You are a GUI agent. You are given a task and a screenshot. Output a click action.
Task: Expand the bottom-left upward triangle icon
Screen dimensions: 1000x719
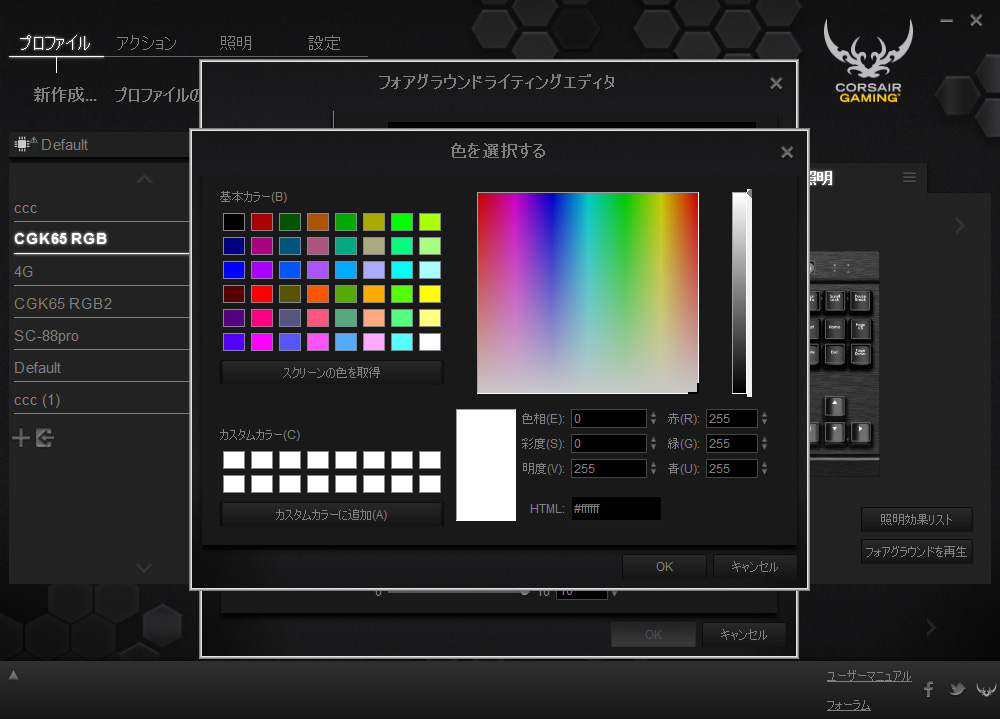[13, 675]
